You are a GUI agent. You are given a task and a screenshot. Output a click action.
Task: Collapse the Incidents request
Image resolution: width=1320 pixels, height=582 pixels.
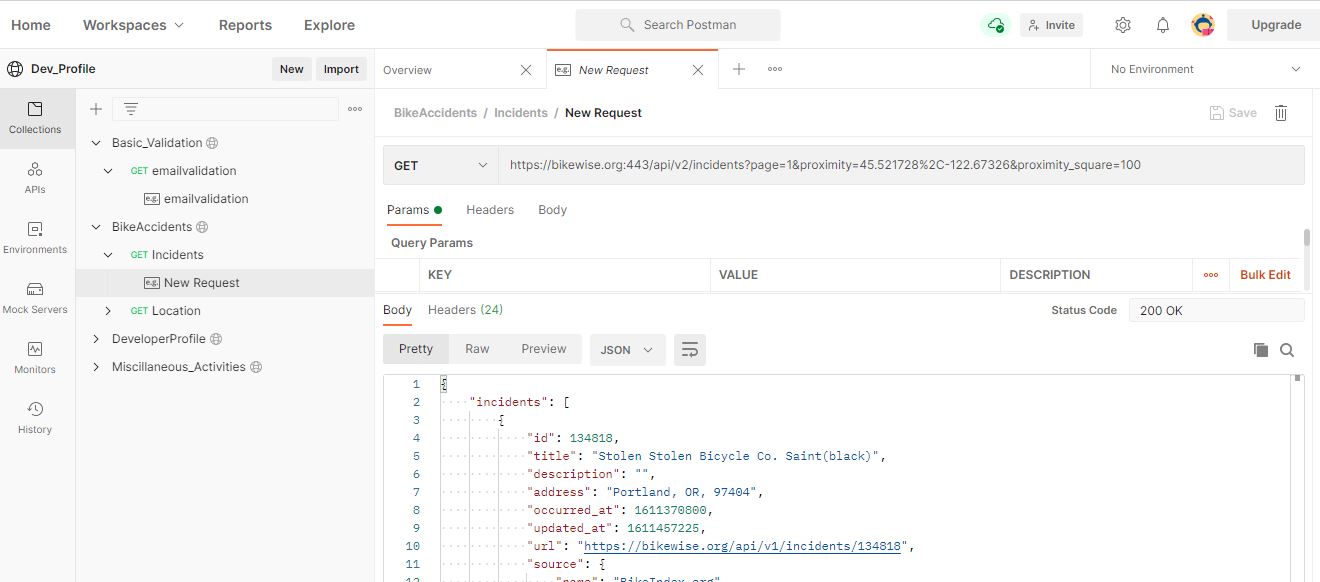pyautogui.click(x=108, y=255)
